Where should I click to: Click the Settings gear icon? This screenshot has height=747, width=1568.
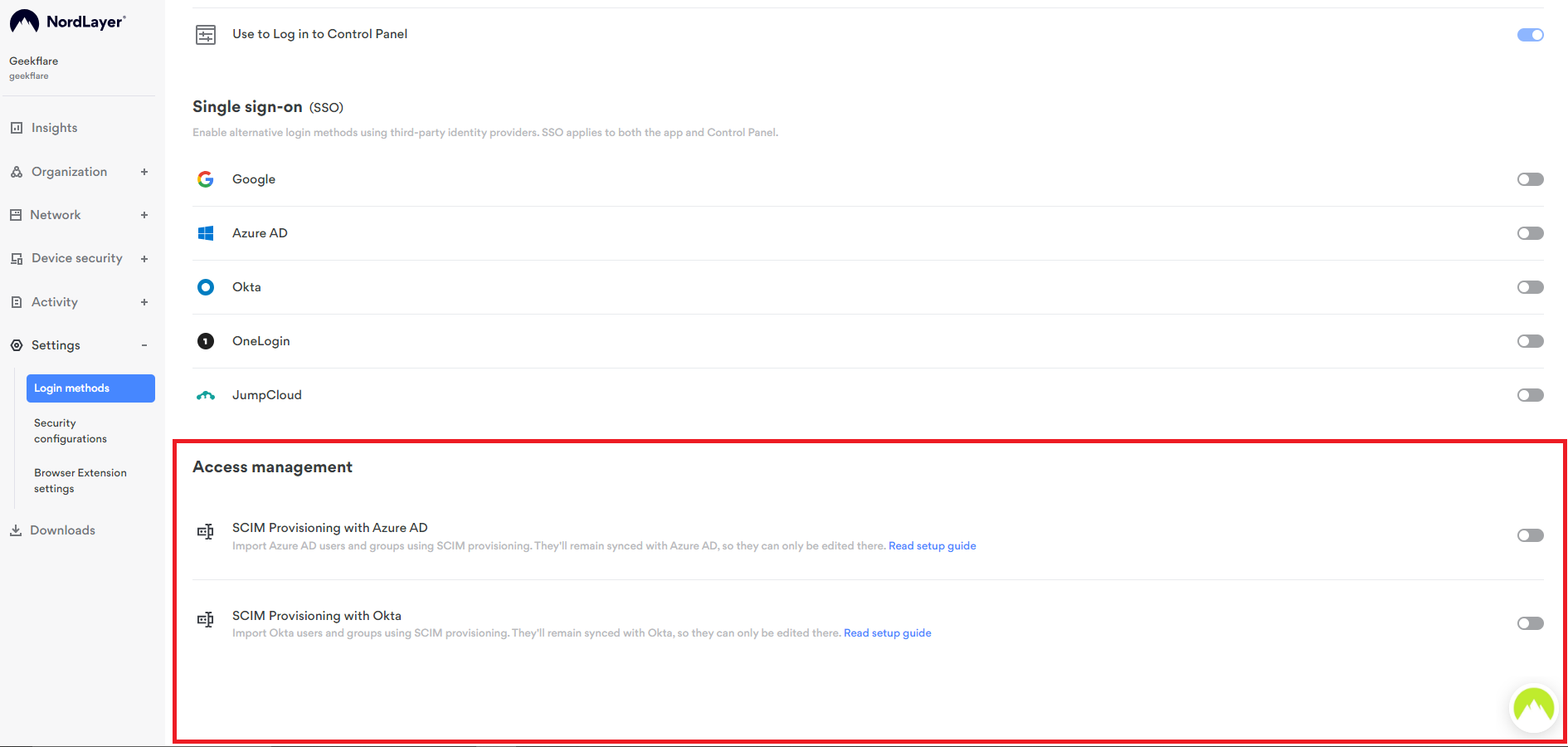coord(17,345)
